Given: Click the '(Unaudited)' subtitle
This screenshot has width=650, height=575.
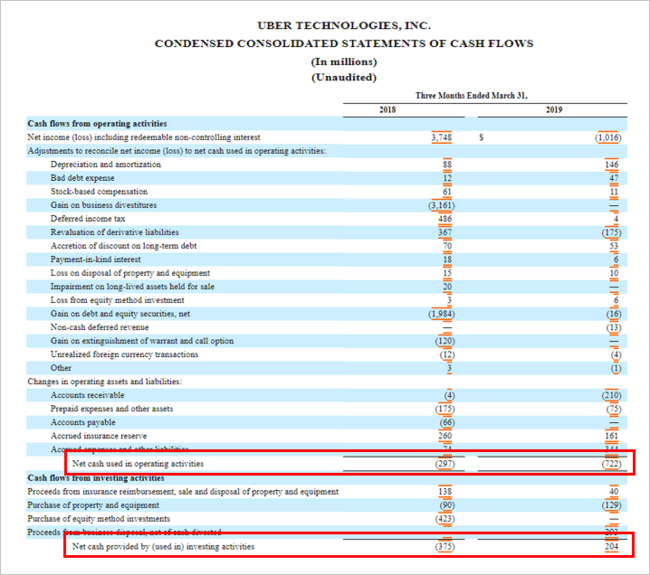Looking at the screenshot, I should click(344, 78).
